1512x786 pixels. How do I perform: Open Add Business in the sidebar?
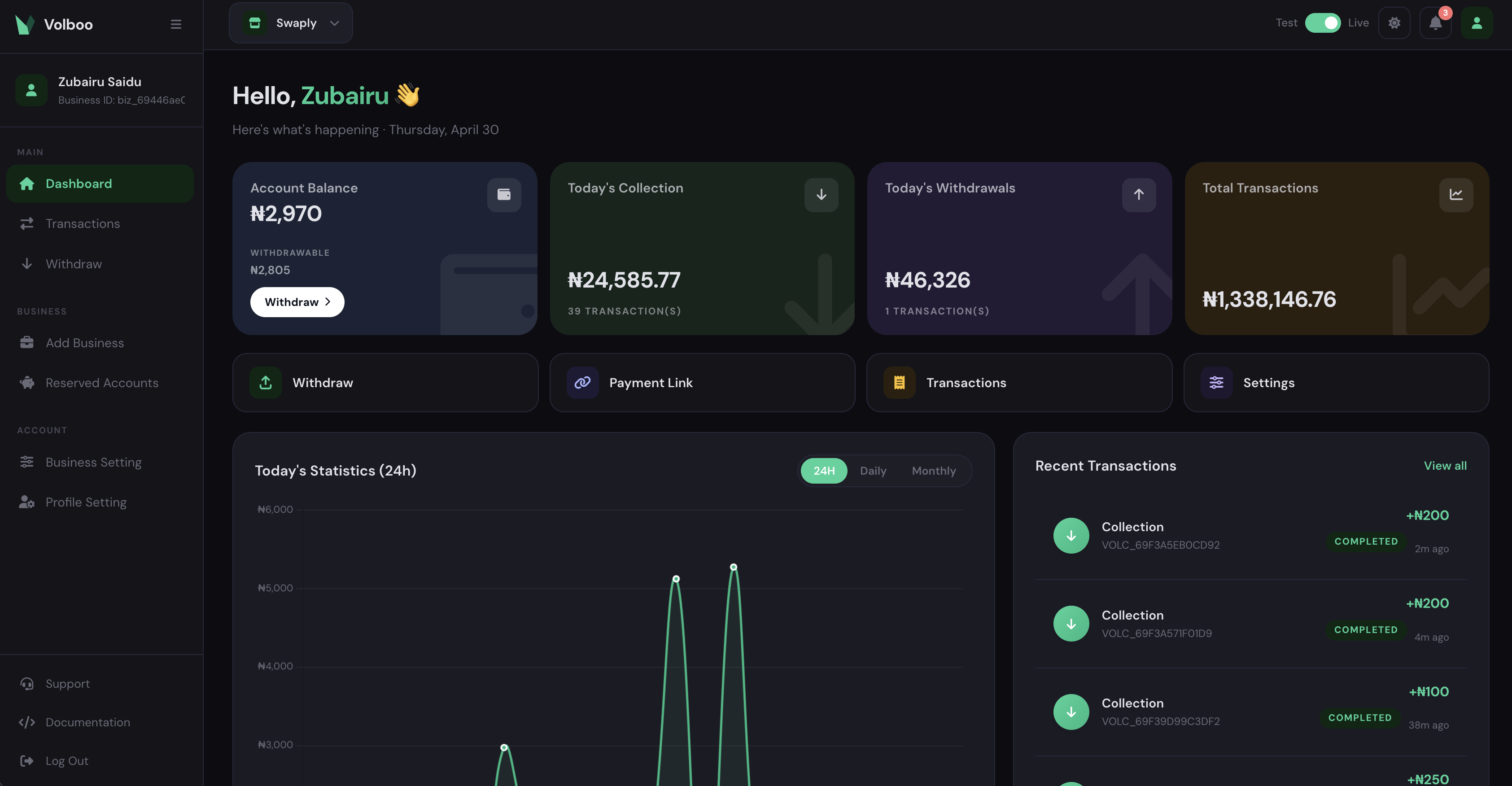[x=100, y=343]
